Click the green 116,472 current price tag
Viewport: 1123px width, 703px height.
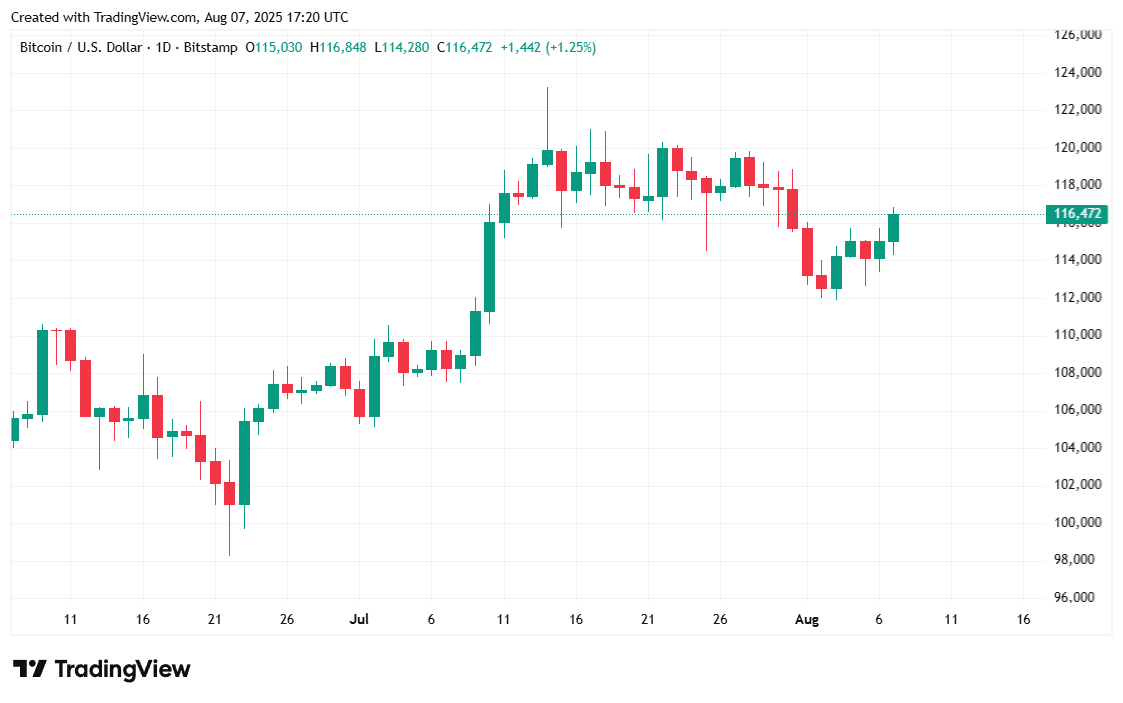pos(1075,214)
